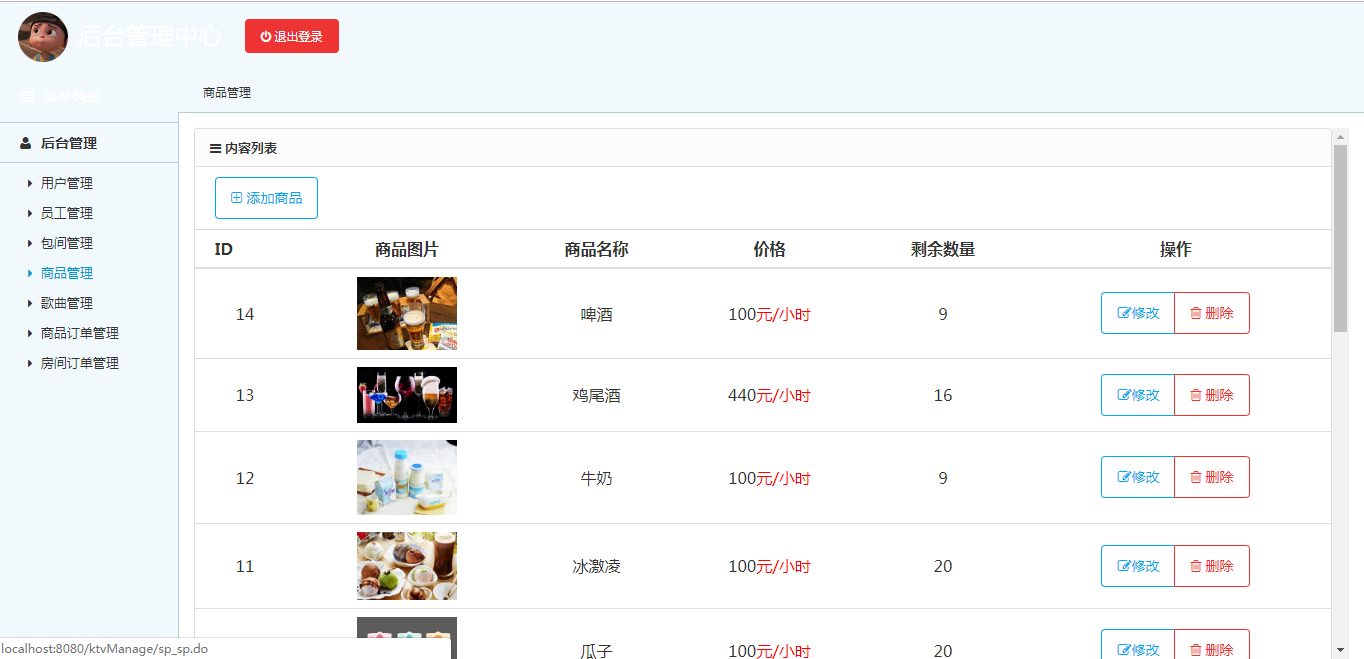
Task: Click the 商品图片 column header
Action: [407, 249]
